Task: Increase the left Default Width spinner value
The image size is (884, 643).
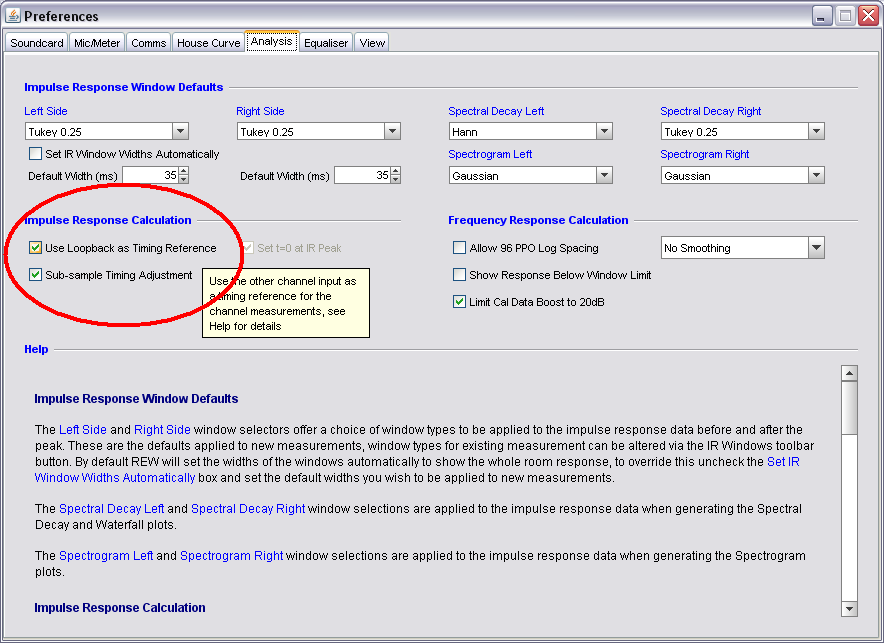Action: [x=183, y=171]
